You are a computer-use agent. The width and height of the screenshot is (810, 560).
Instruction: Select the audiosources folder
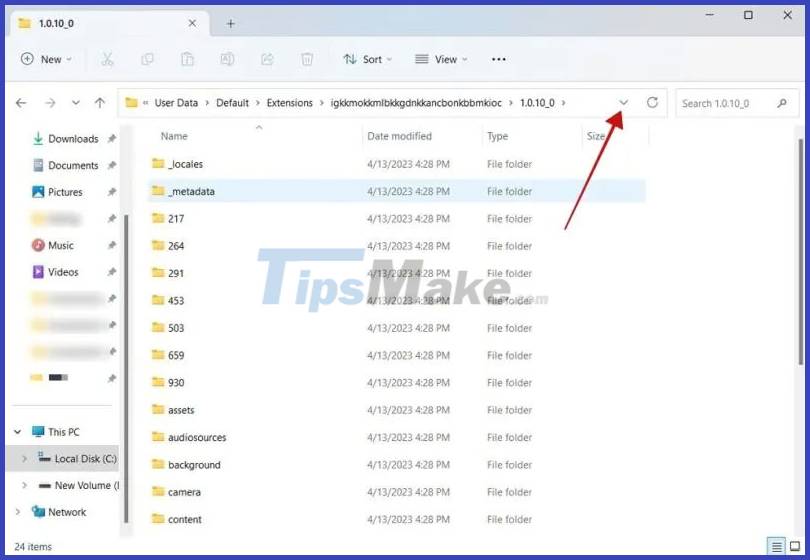[397, 438]
